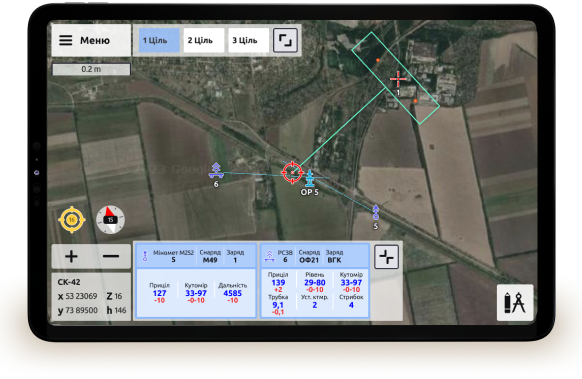
Task: Zoom out with the minus button
Action: coord(111,256)
